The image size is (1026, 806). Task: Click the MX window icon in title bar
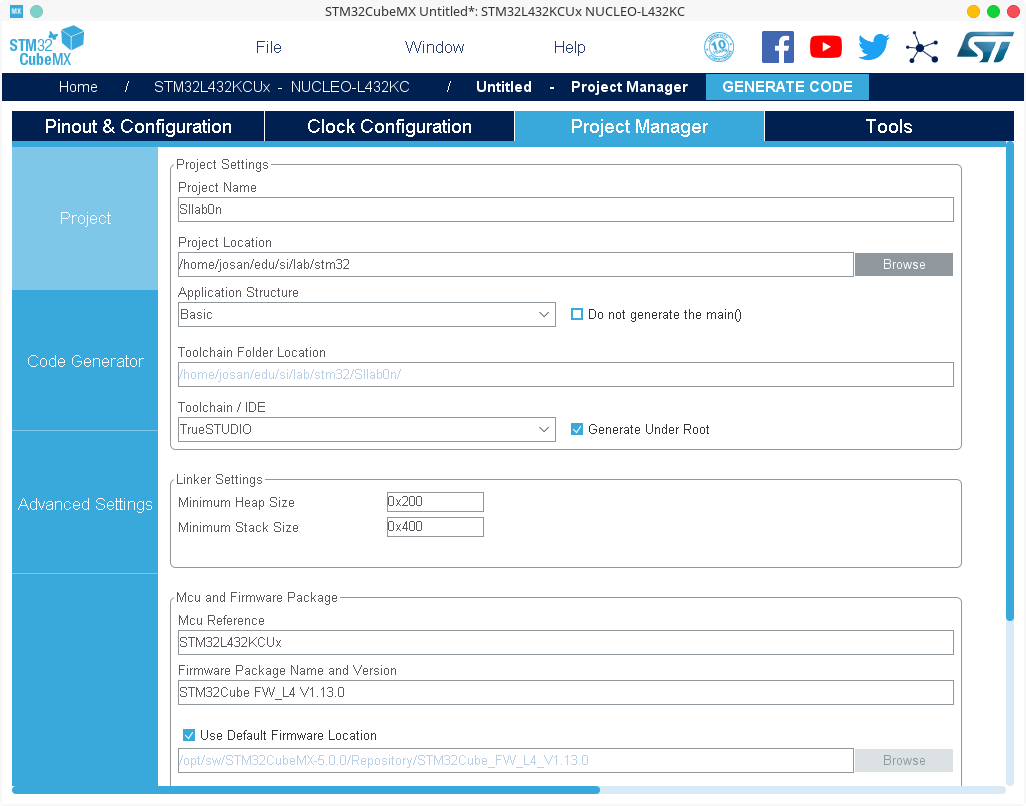pyautogui.click(x=16, y=11)
